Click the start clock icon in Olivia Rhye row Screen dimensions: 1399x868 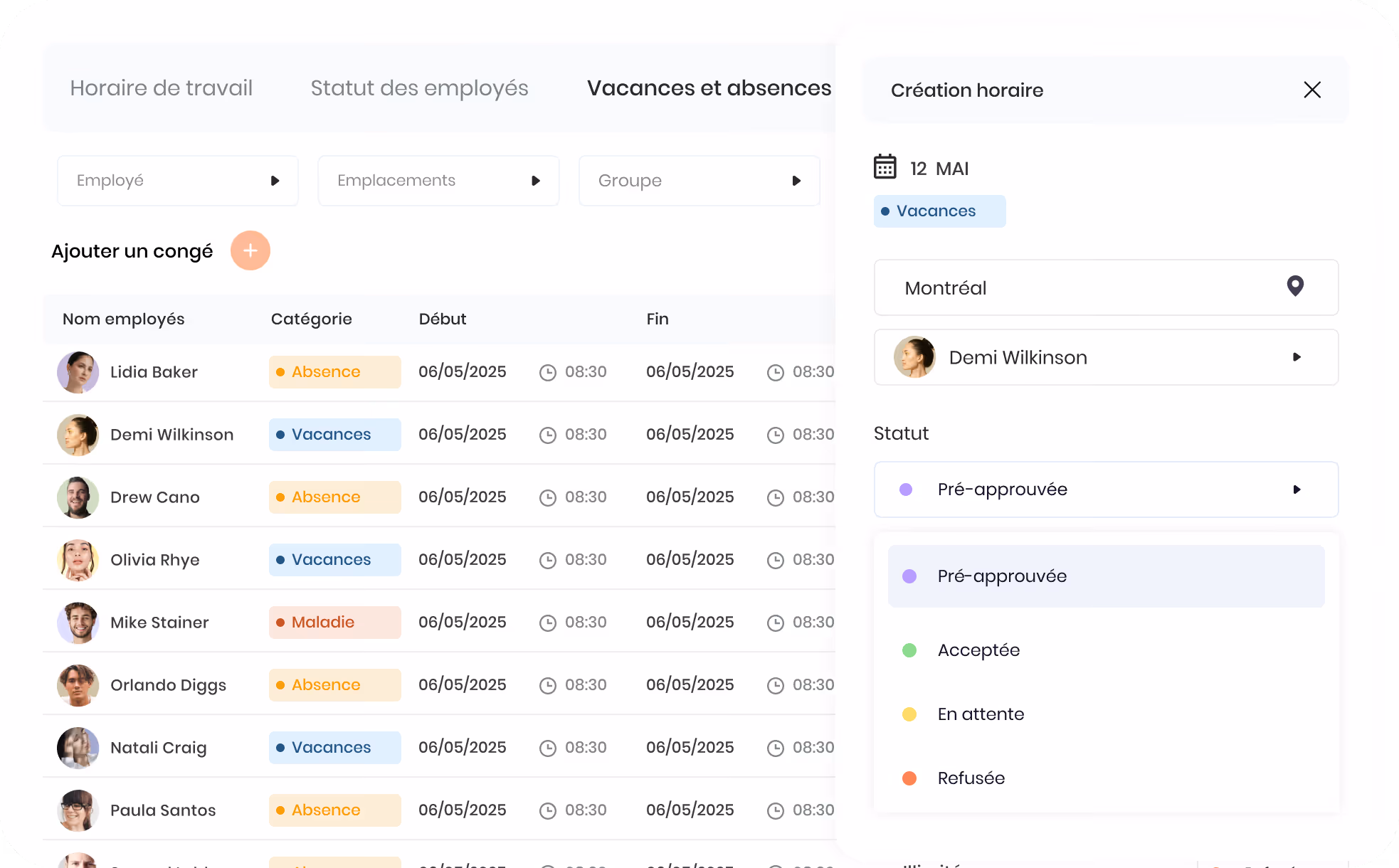point(547,560)
